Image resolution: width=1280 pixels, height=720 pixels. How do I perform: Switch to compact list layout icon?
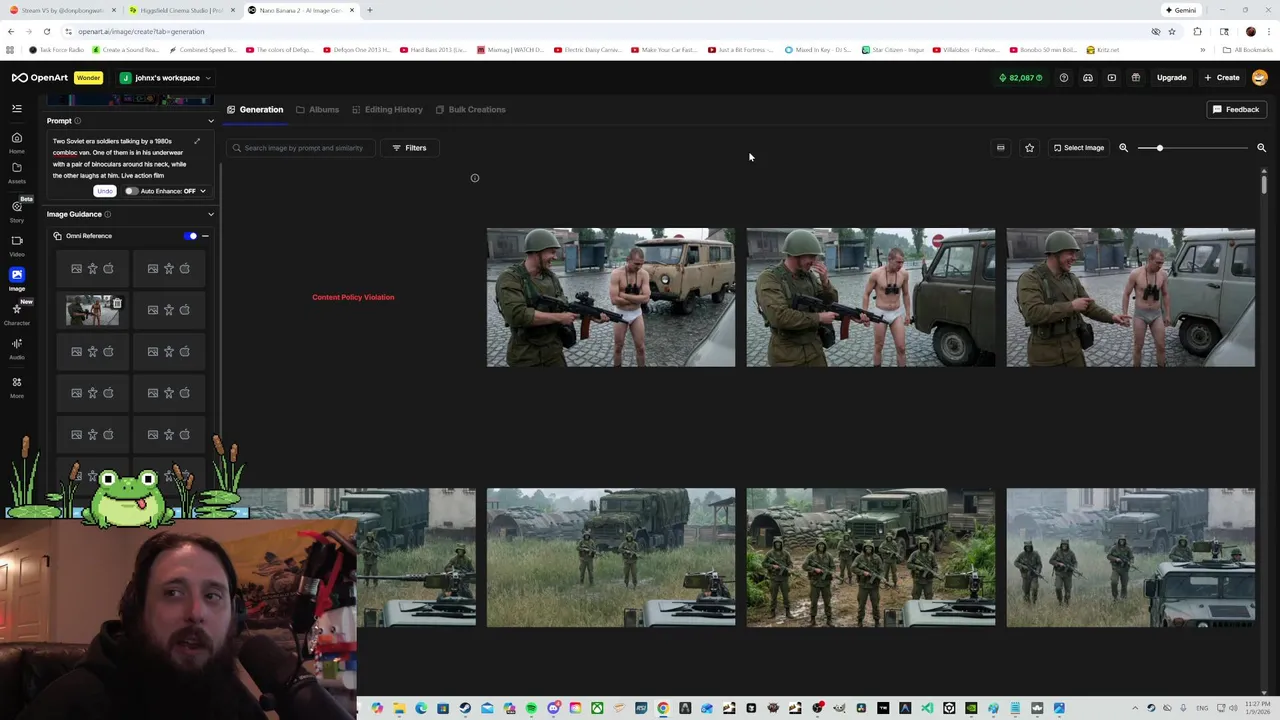(1000, 148)
